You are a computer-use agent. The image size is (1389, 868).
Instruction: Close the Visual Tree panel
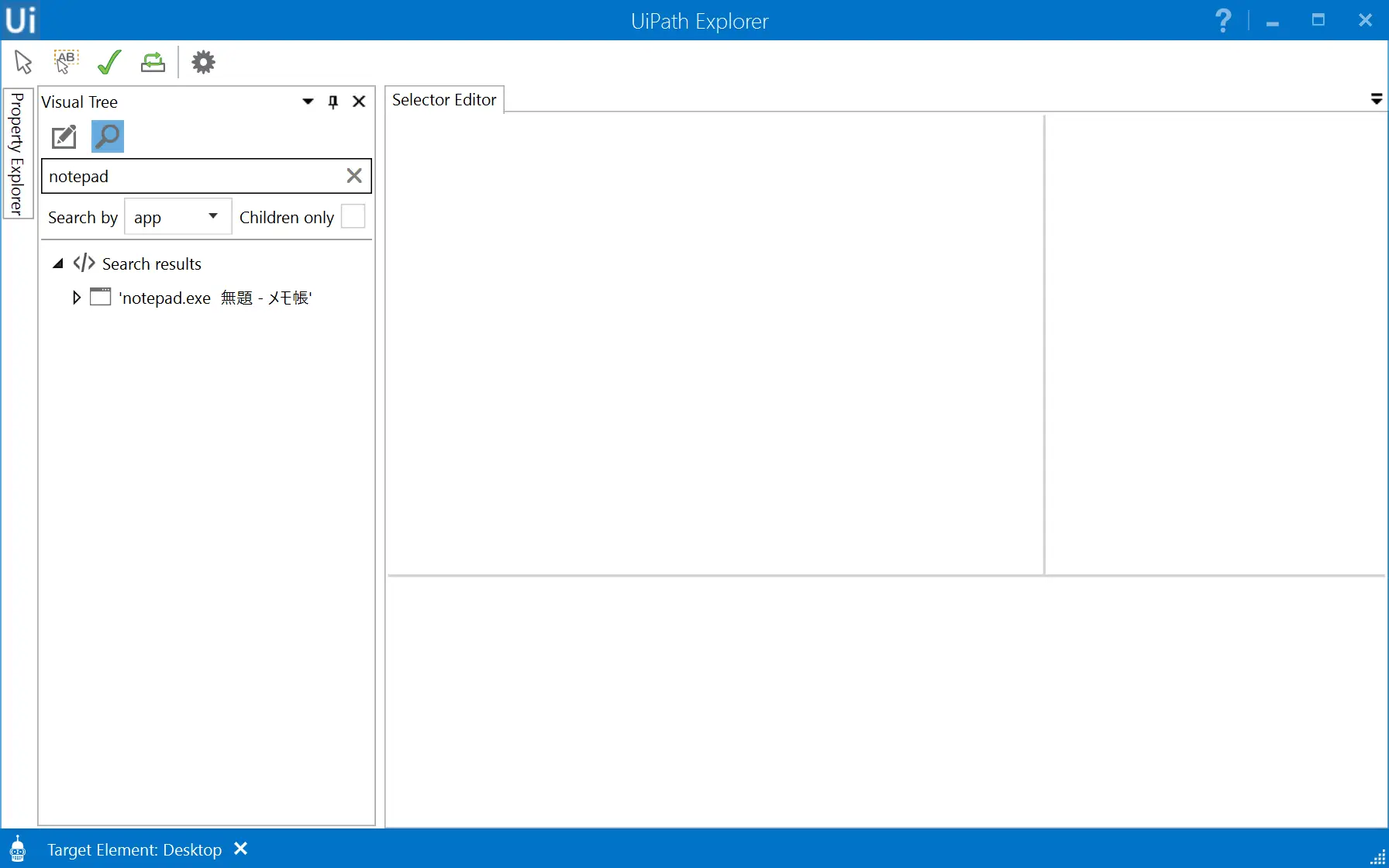pos(359,102)
